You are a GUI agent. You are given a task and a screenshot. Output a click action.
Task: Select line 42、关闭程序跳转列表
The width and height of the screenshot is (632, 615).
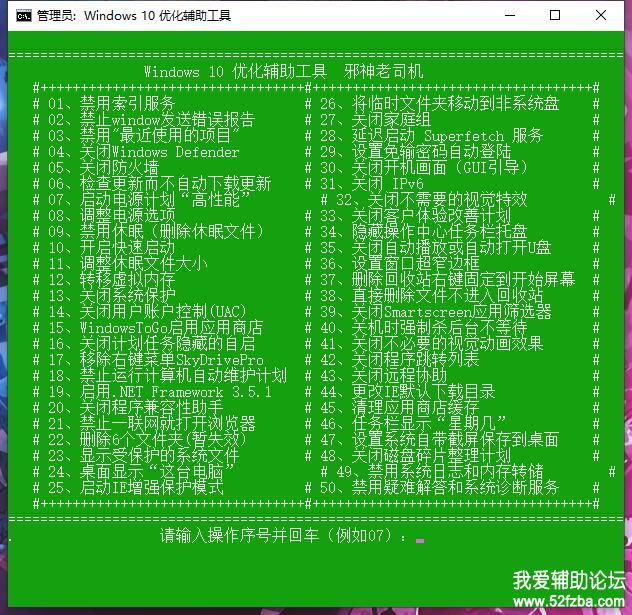pos(399,359)
